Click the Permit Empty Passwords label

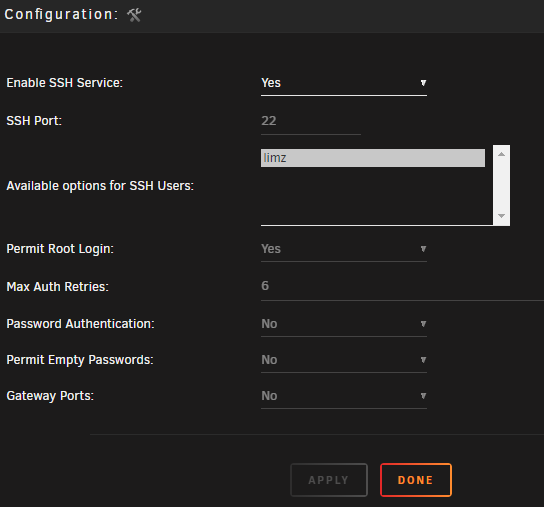click(x=80, y=360)
